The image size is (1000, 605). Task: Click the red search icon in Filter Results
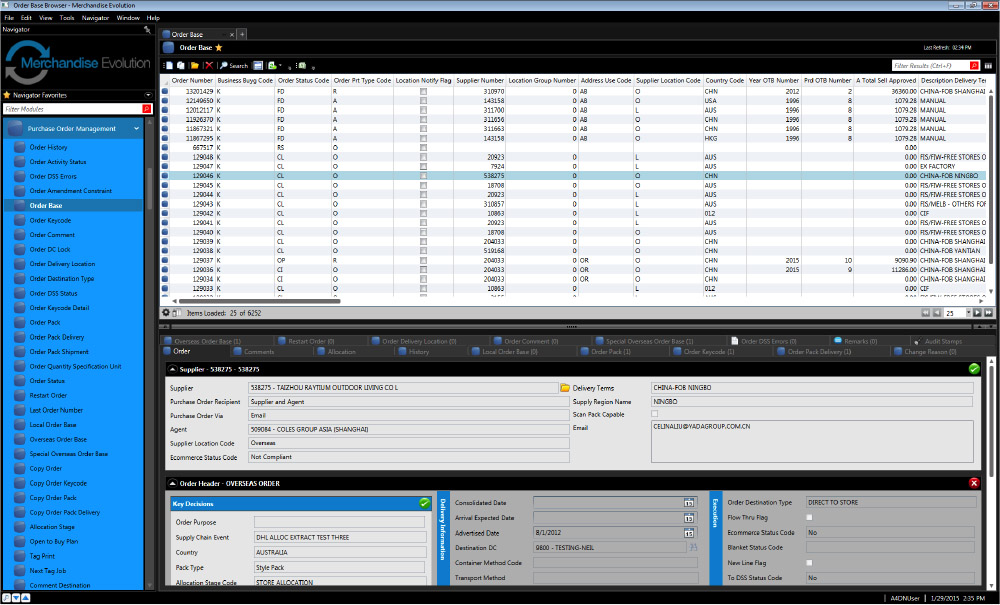pyautogui.click(x=974, y=66)
